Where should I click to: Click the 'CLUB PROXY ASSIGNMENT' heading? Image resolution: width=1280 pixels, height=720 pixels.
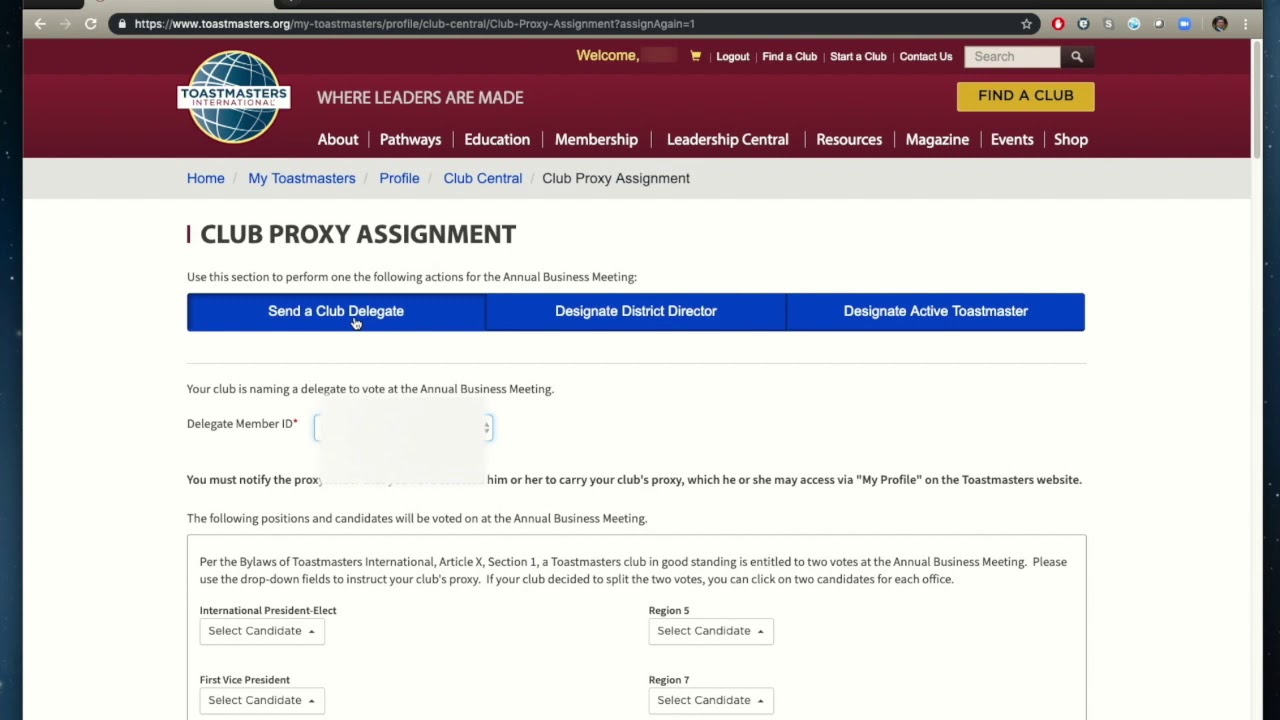[x=358, y=234]
